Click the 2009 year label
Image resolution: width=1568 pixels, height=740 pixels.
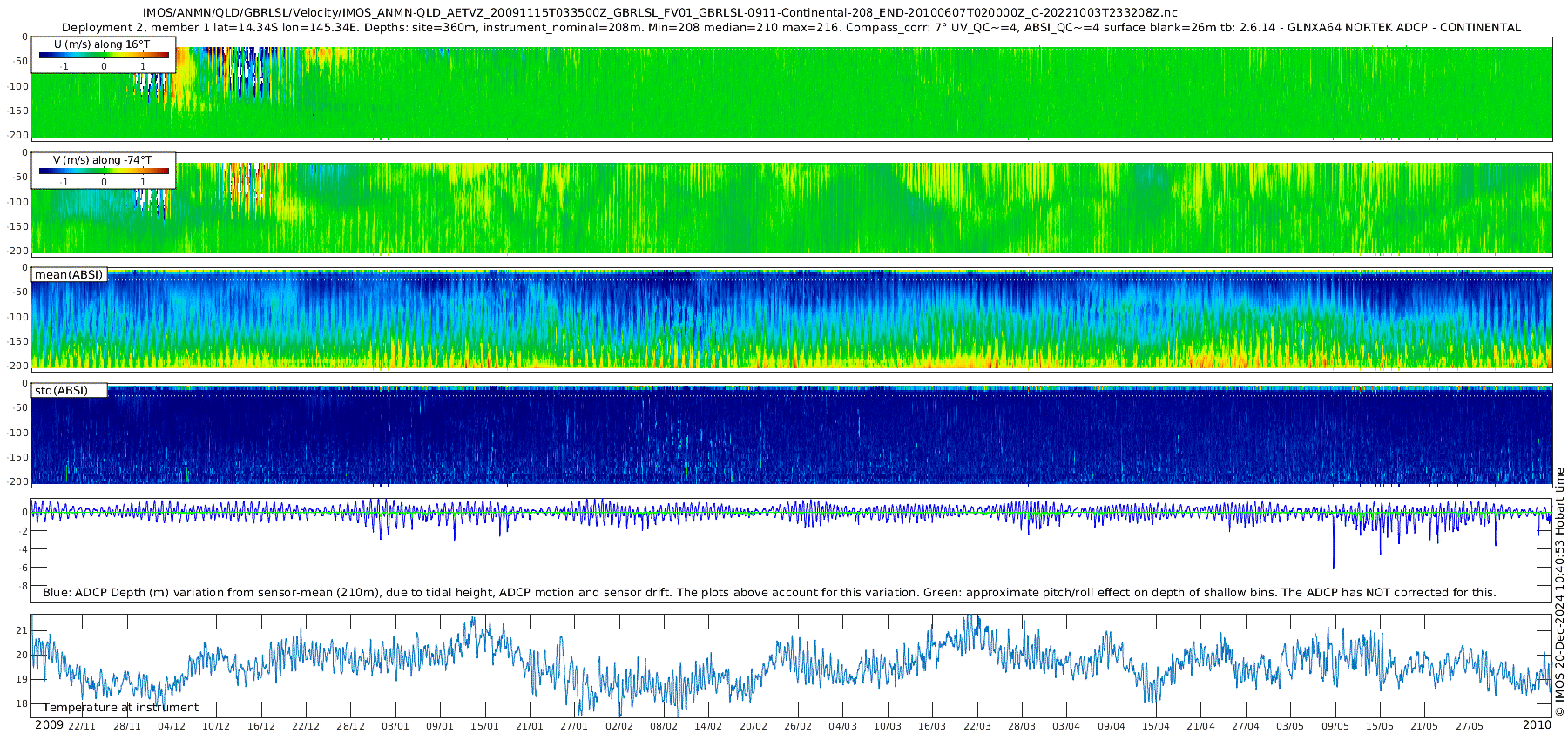pyautogui.click(x=49, y=725)
